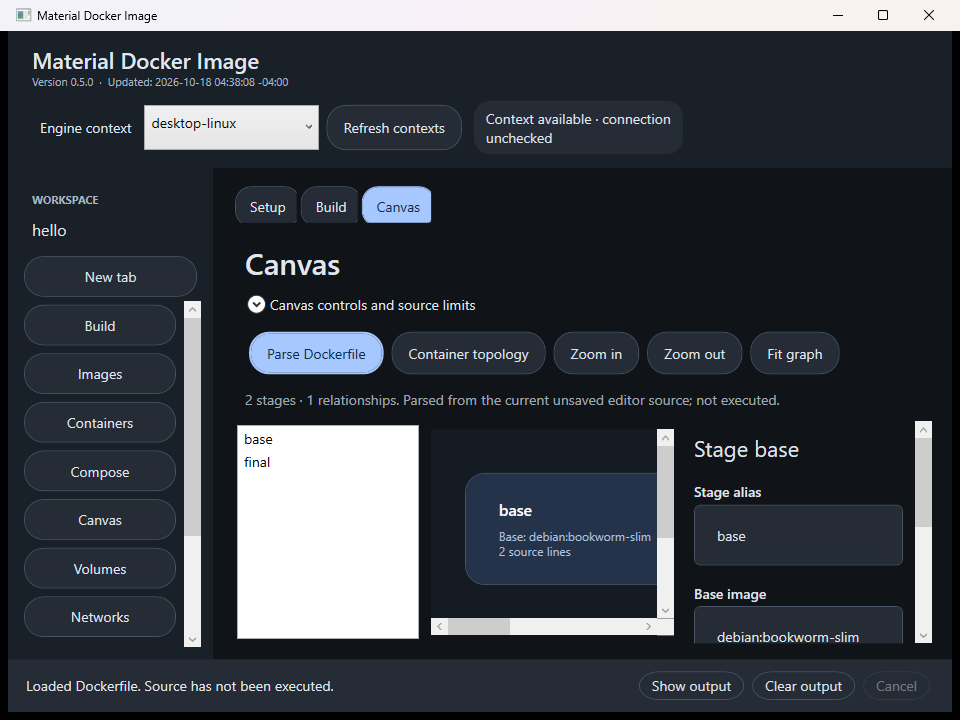Switch to the Setup tab

pos(267,207)
